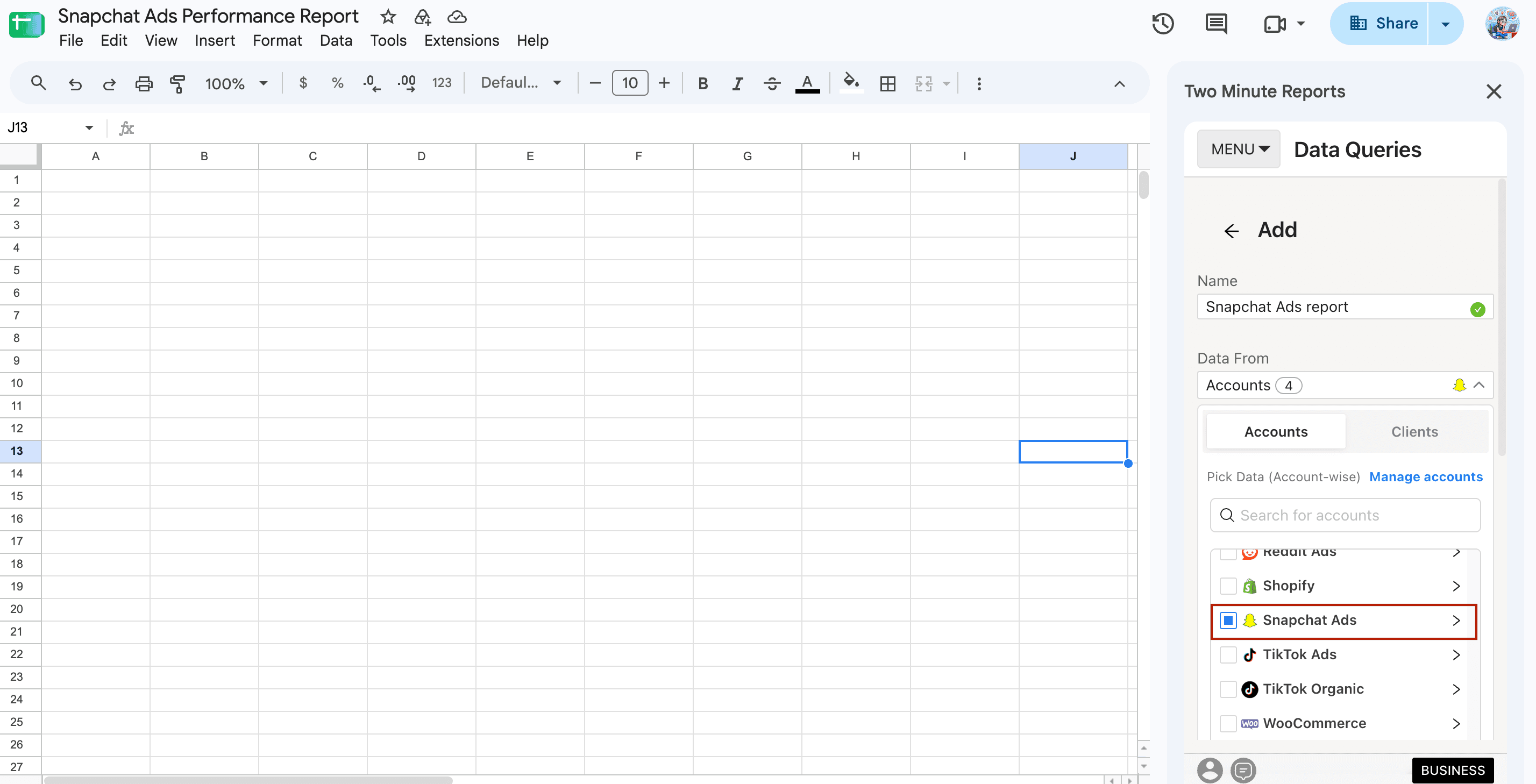Focus the Search for accounts field
Screen dimensions: 1536x784
point(1345,515)
